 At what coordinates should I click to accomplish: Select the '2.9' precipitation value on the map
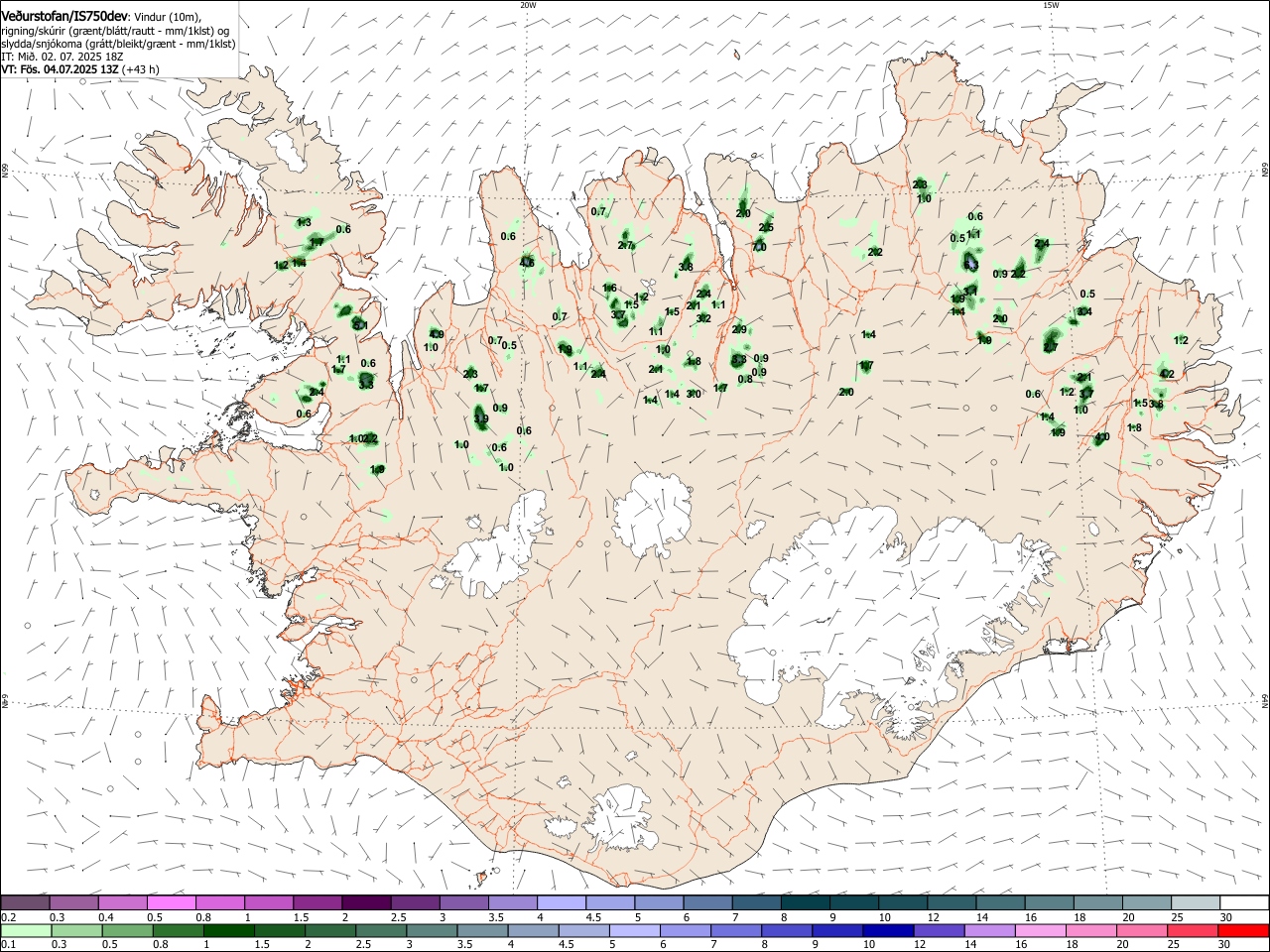739,329
